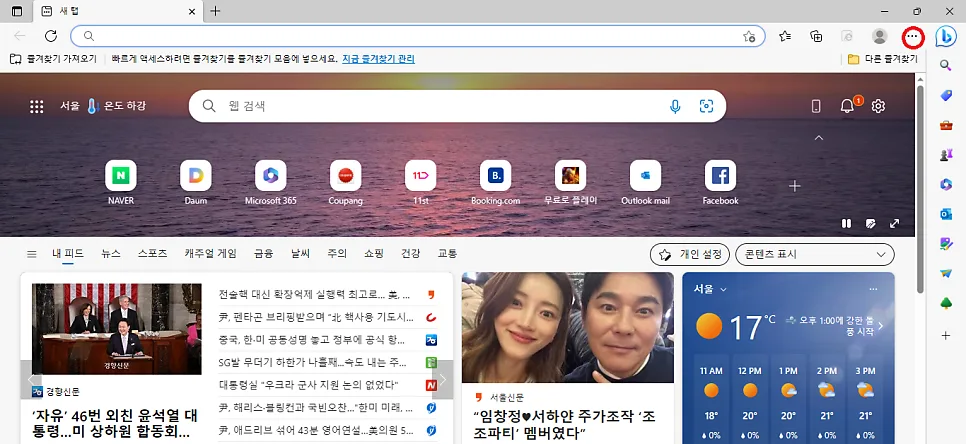The height and width of the screenshot is (444, 966).
Task: Open the sidebar tree icon
Action: [946, 303]
